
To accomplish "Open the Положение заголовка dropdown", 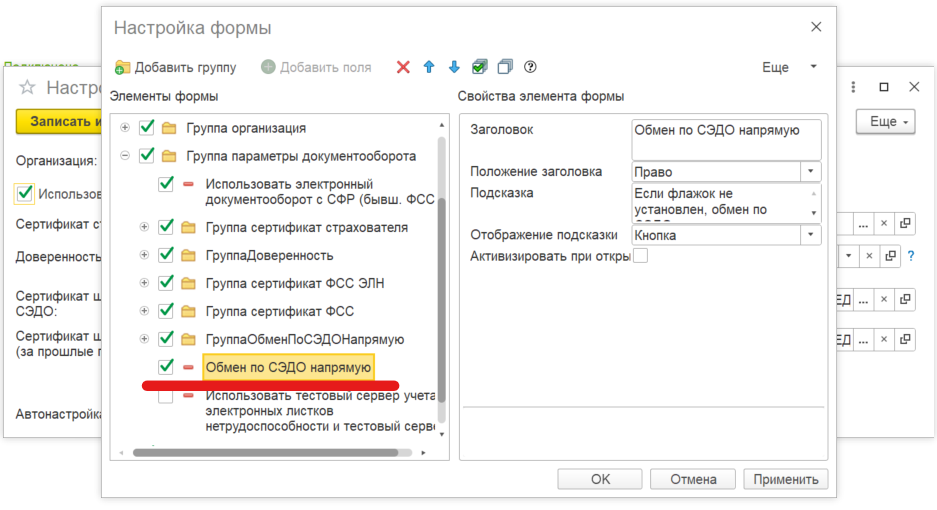I will coord(810,172).
